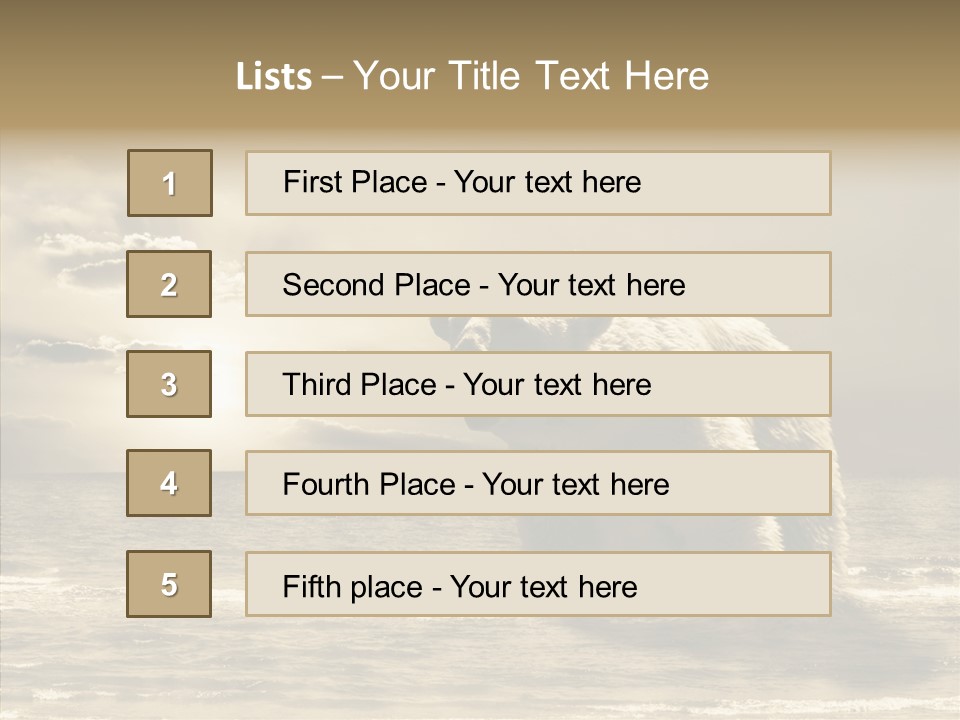Click the 'First Place - Your text here' box
The height and width of the screenshot is (720, 960).
[538, 183]
